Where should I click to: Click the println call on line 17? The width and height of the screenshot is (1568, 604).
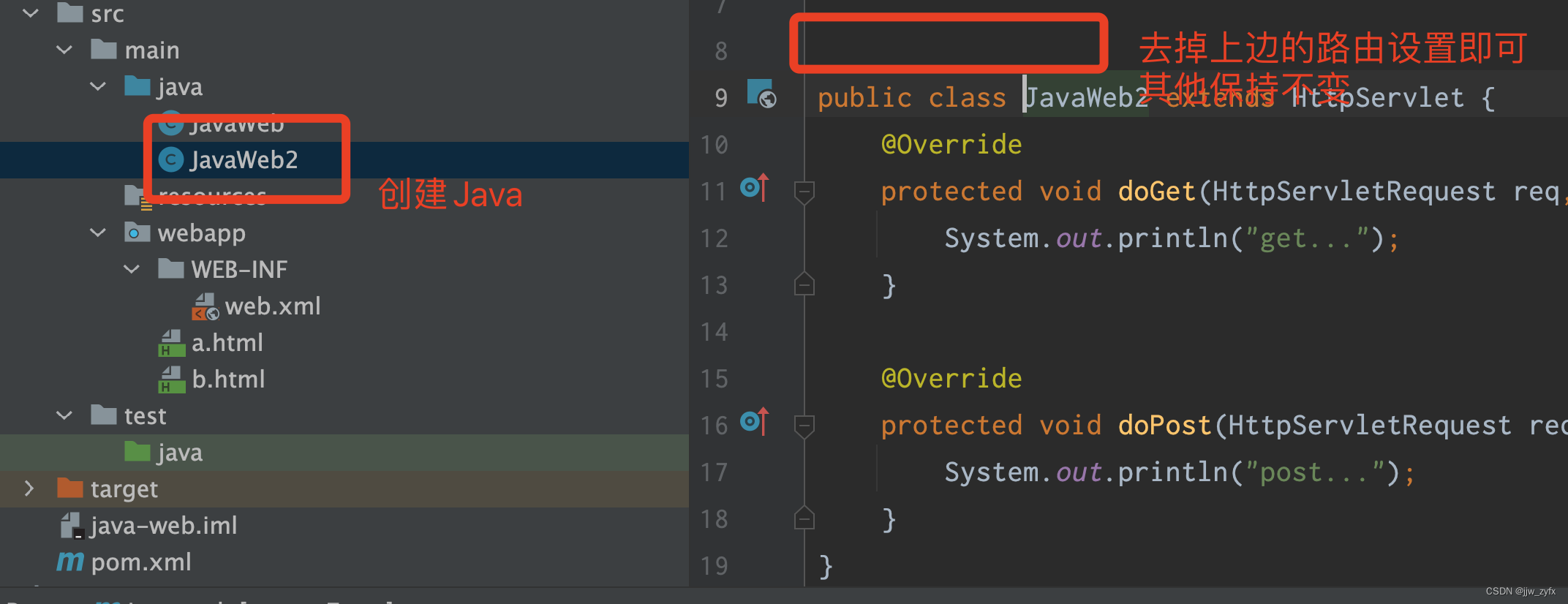coord(1172,472)
